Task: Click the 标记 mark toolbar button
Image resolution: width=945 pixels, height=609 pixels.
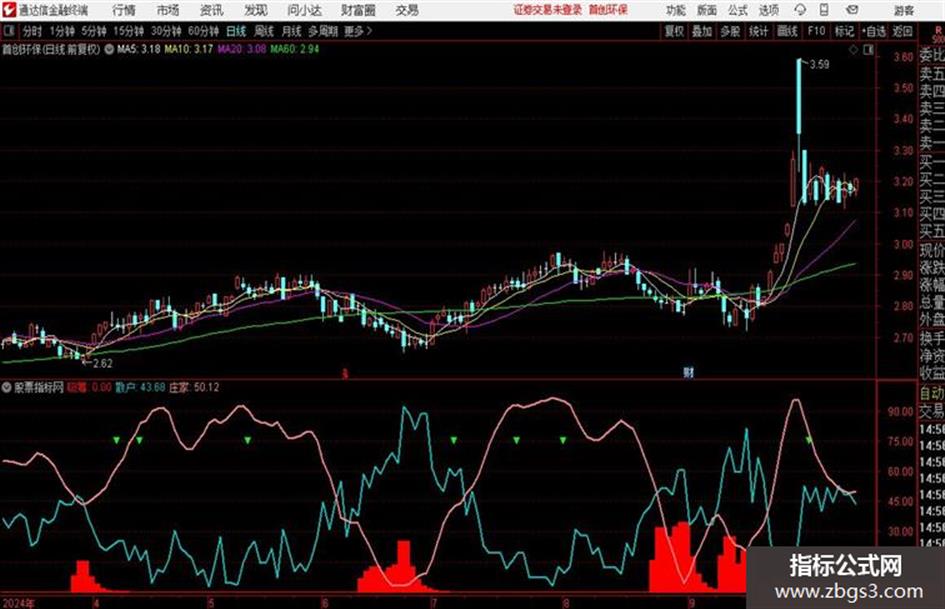Action: 844,31
